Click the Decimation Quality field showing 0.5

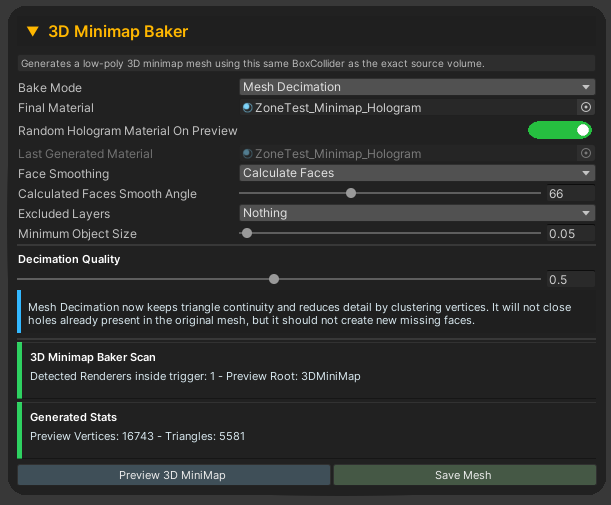(570, 279)
